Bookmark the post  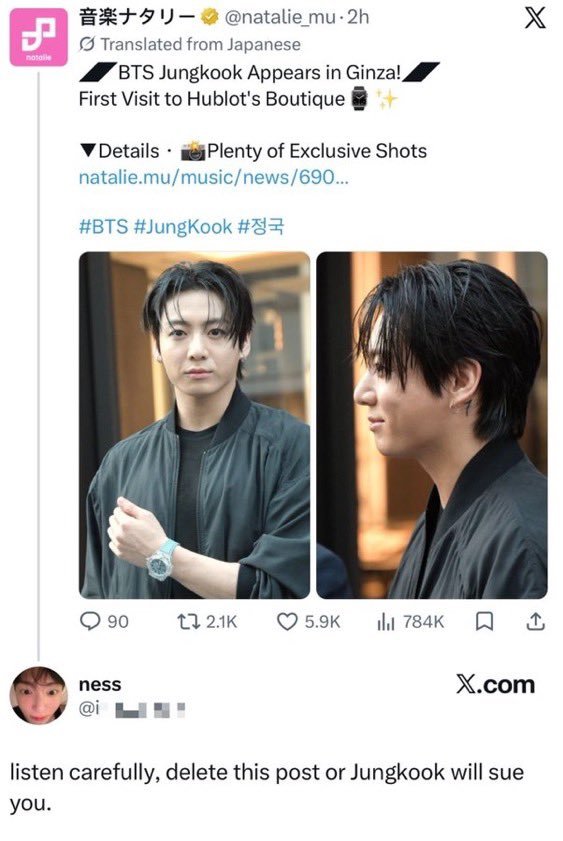click(485, 622)
